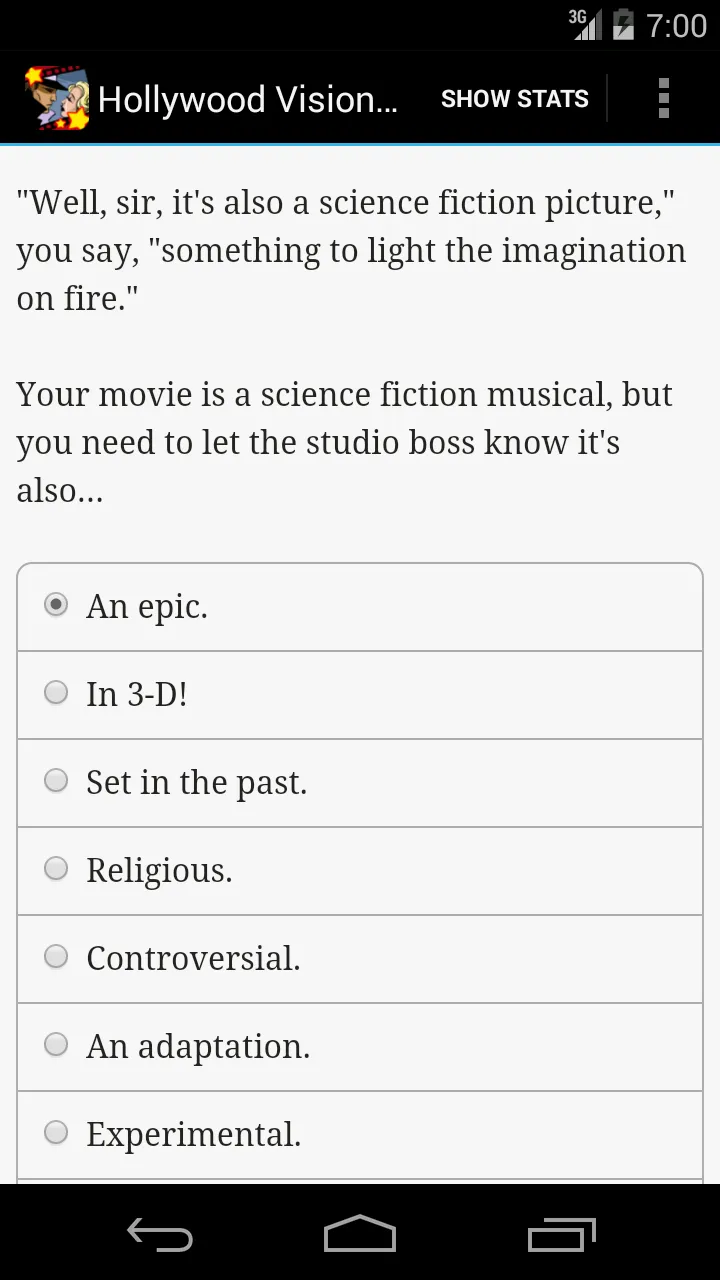Image resolution: width=720 pixels, height=1280 pixels.
Task: Open the three-dot overflow menu
Action: pos(663,98)
